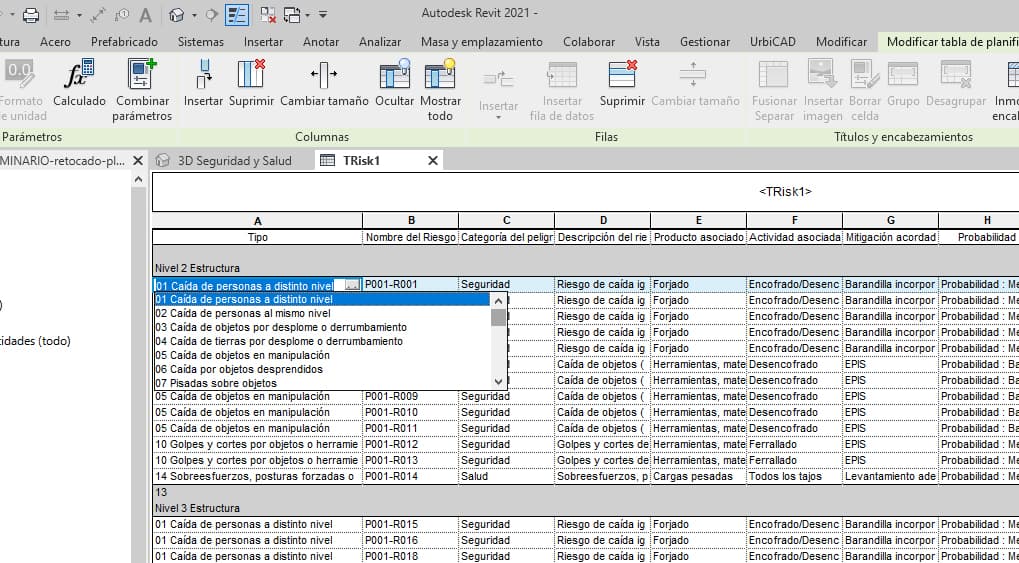Viewport: 1019px width, 563px height.
Task: Open the Customize Quick Access Toolbar dropdown
Action: pos(323,14)
